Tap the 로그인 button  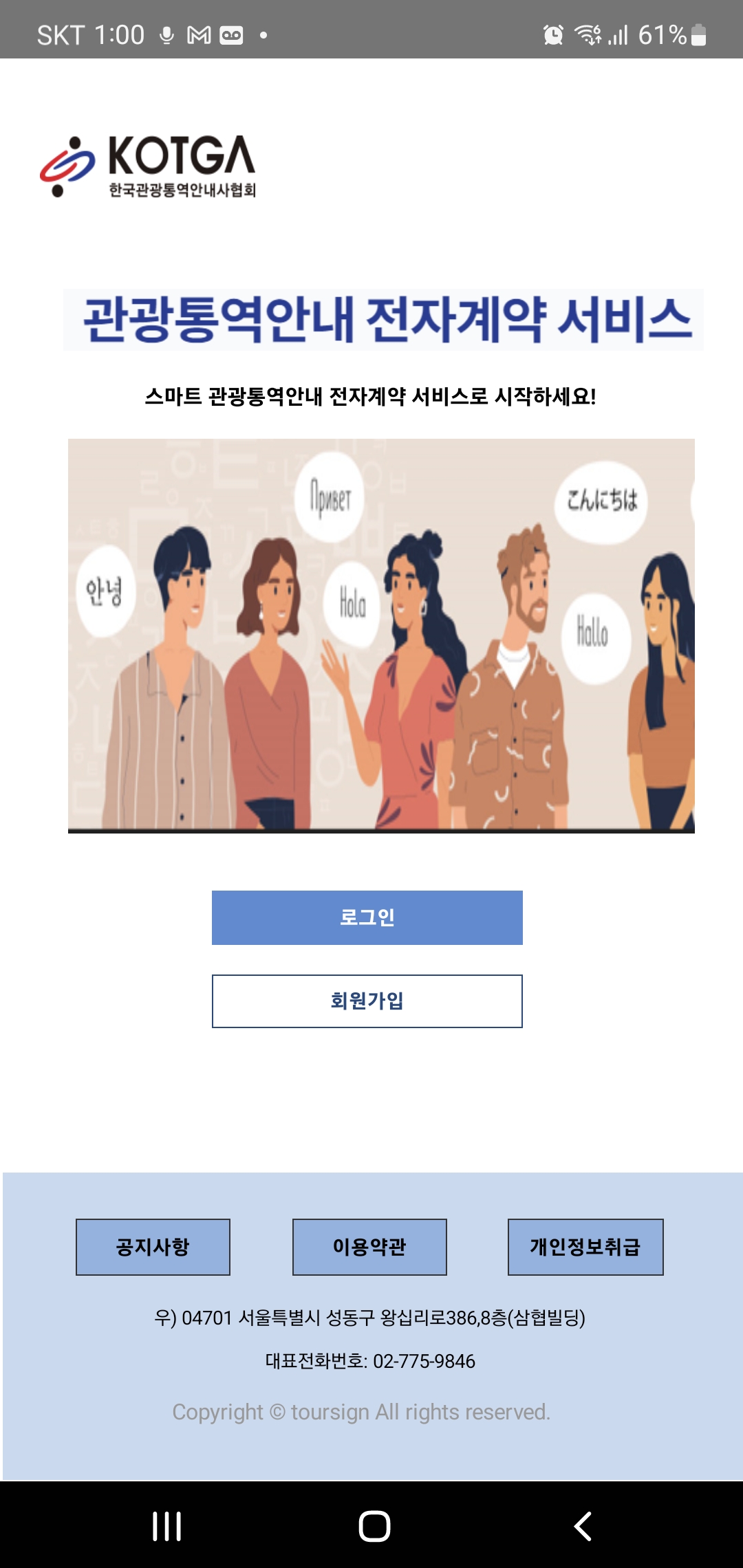coord(367,917)
